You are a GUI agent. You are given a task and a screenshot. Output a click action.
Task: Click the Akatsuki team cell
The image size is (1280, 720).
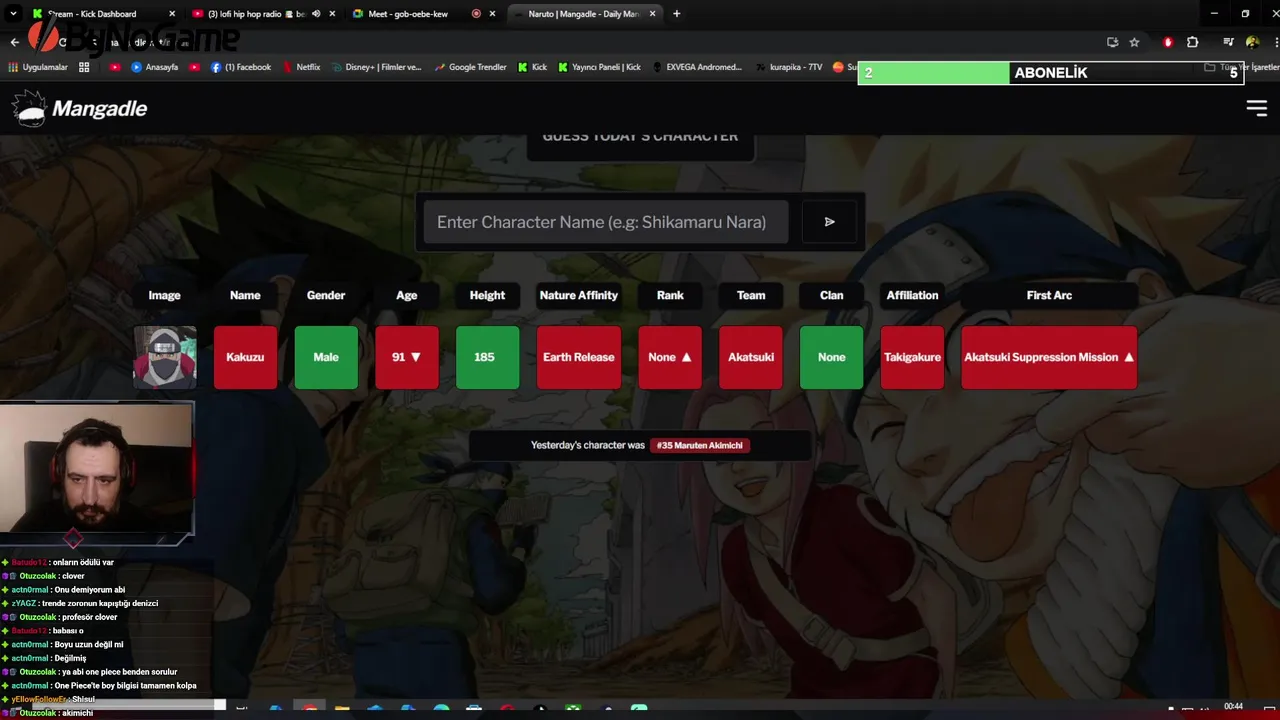point(751,357)
